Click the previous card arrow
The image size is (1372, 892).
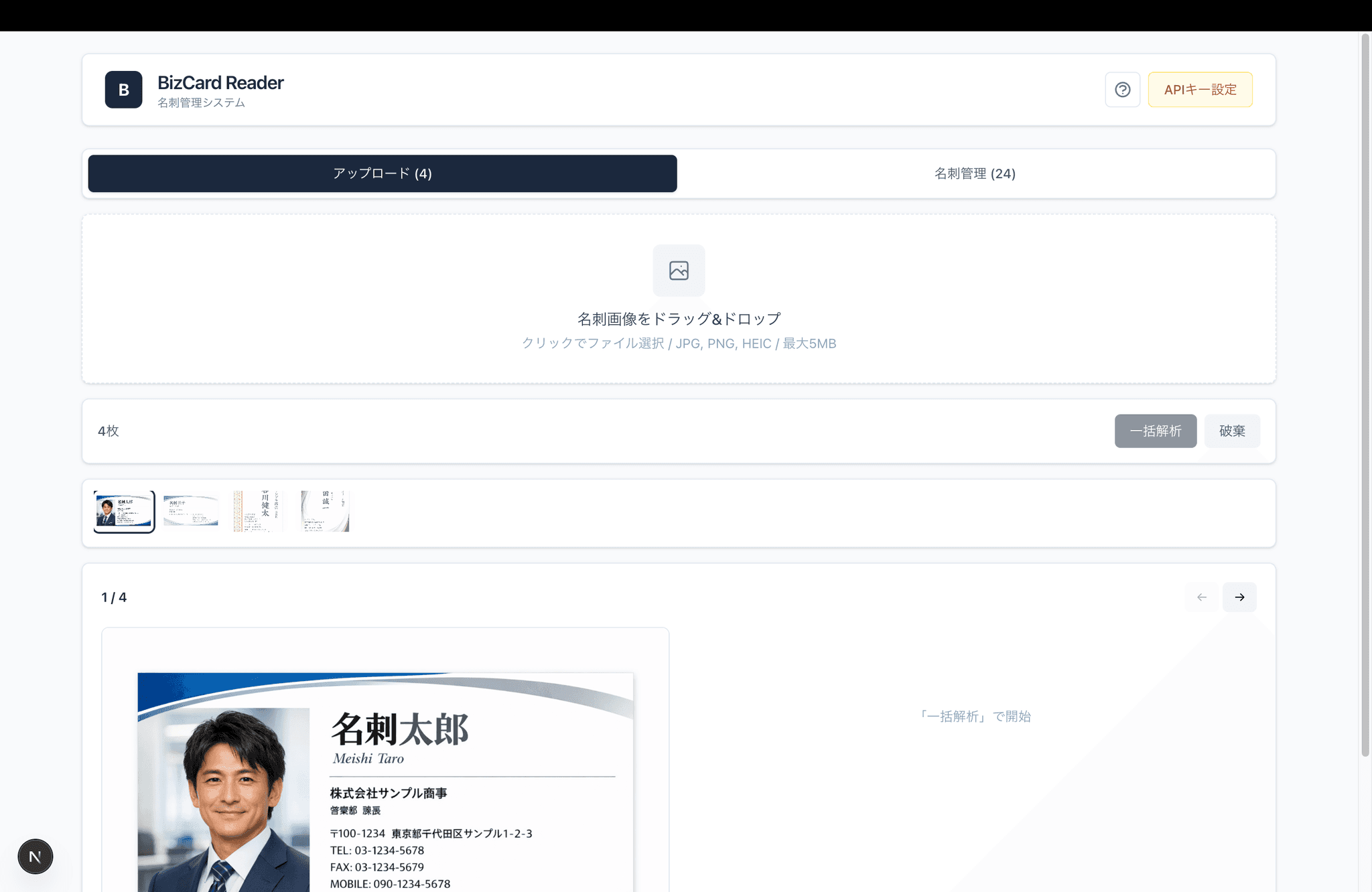[1201, 597]
